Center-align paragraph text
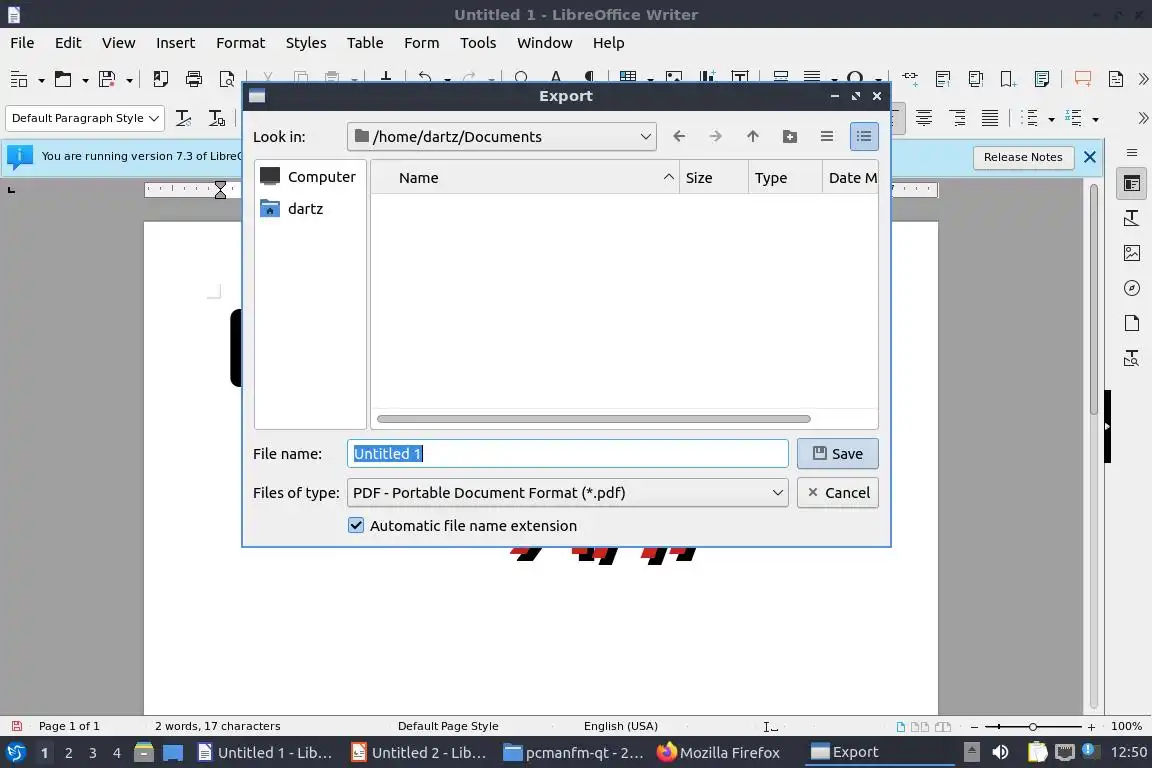The height and width of the screenshot is (768, 1152). (x=924, y=118)
